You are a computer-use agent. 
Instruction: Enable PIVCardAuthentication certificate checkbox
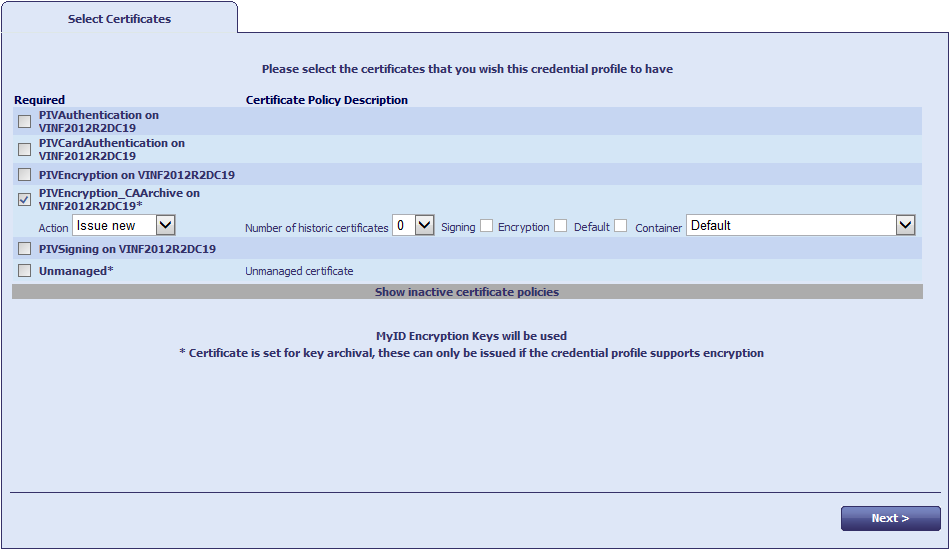click(24, 150)
